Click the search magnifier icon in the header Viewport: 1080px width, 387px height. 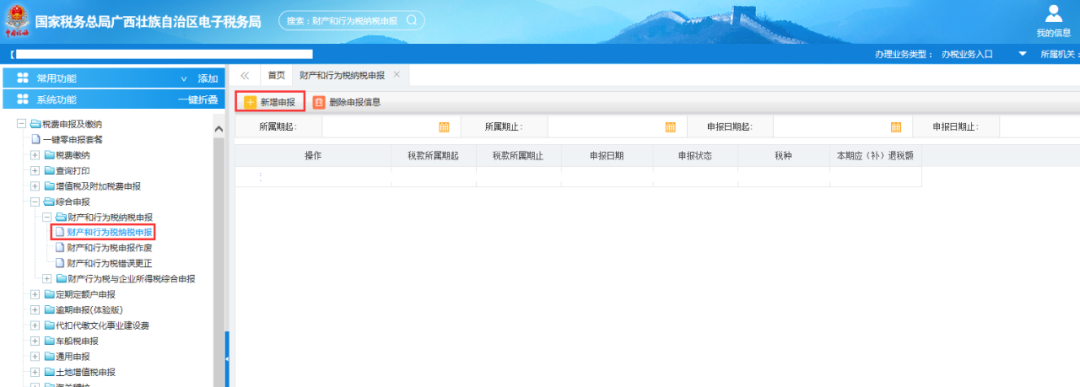[x=412, y=21]
